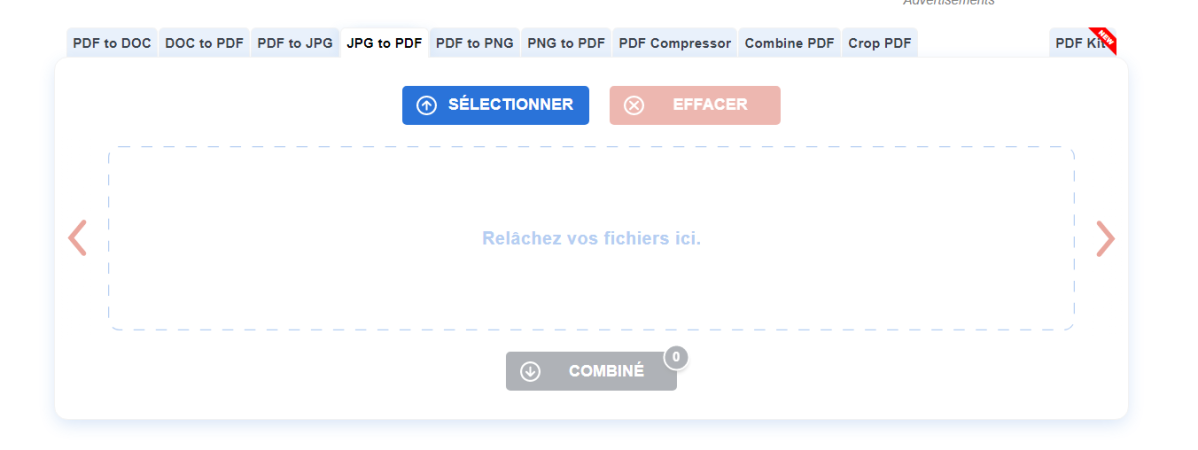
Task: Go to the PDF to PNG tab
Action: click(474, 43)
